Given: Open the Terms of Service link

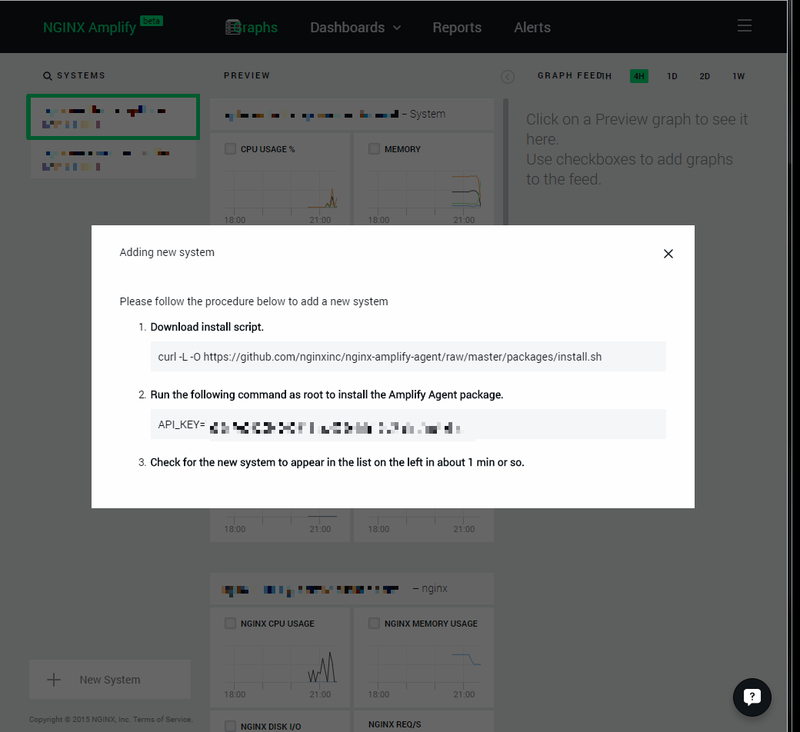Looking at the screenshot, I should [162, 719].
